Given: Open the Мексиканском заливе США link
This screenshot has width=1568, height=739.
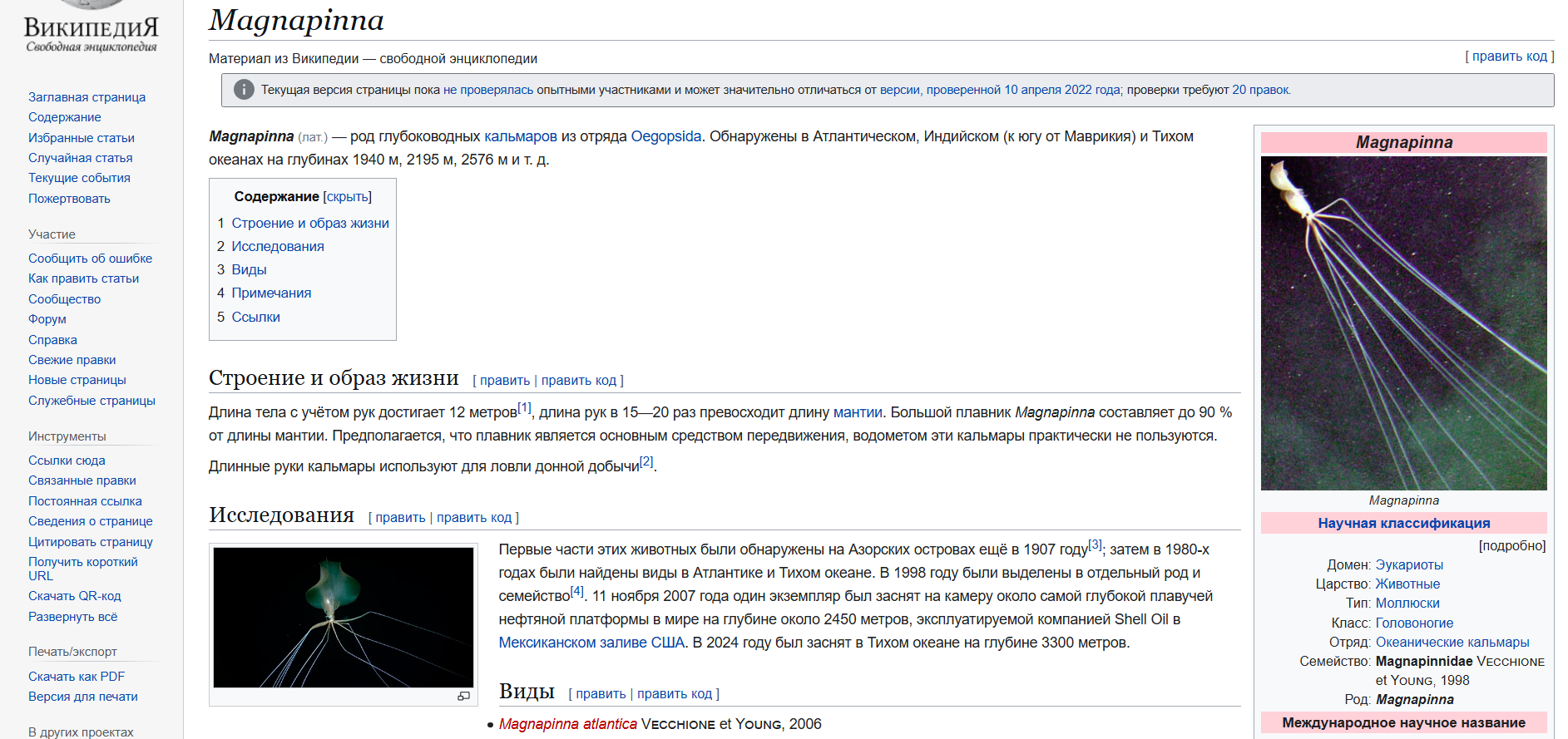Looking at the screenshot, I should (x=591, y=643).
